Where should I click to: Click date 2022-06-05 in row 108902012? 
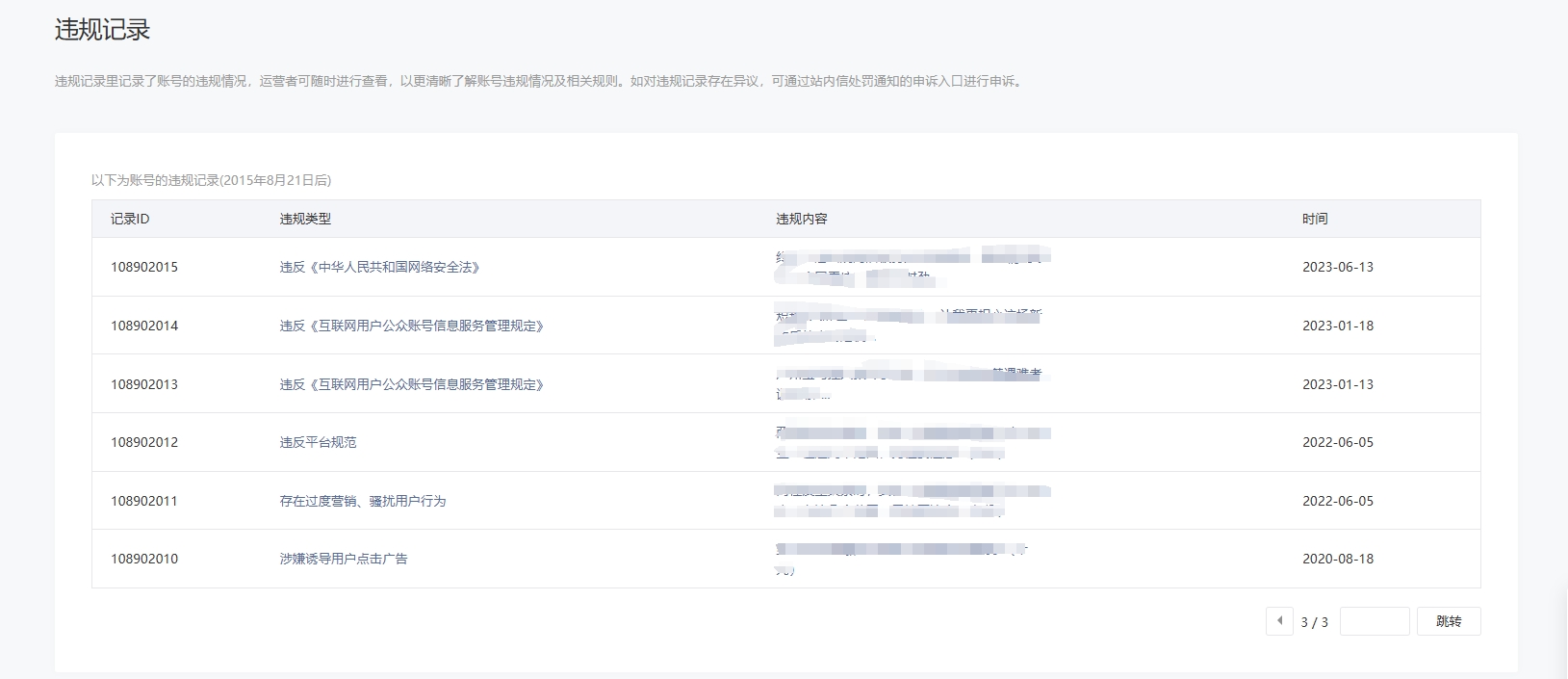[x=1338, y=442]
